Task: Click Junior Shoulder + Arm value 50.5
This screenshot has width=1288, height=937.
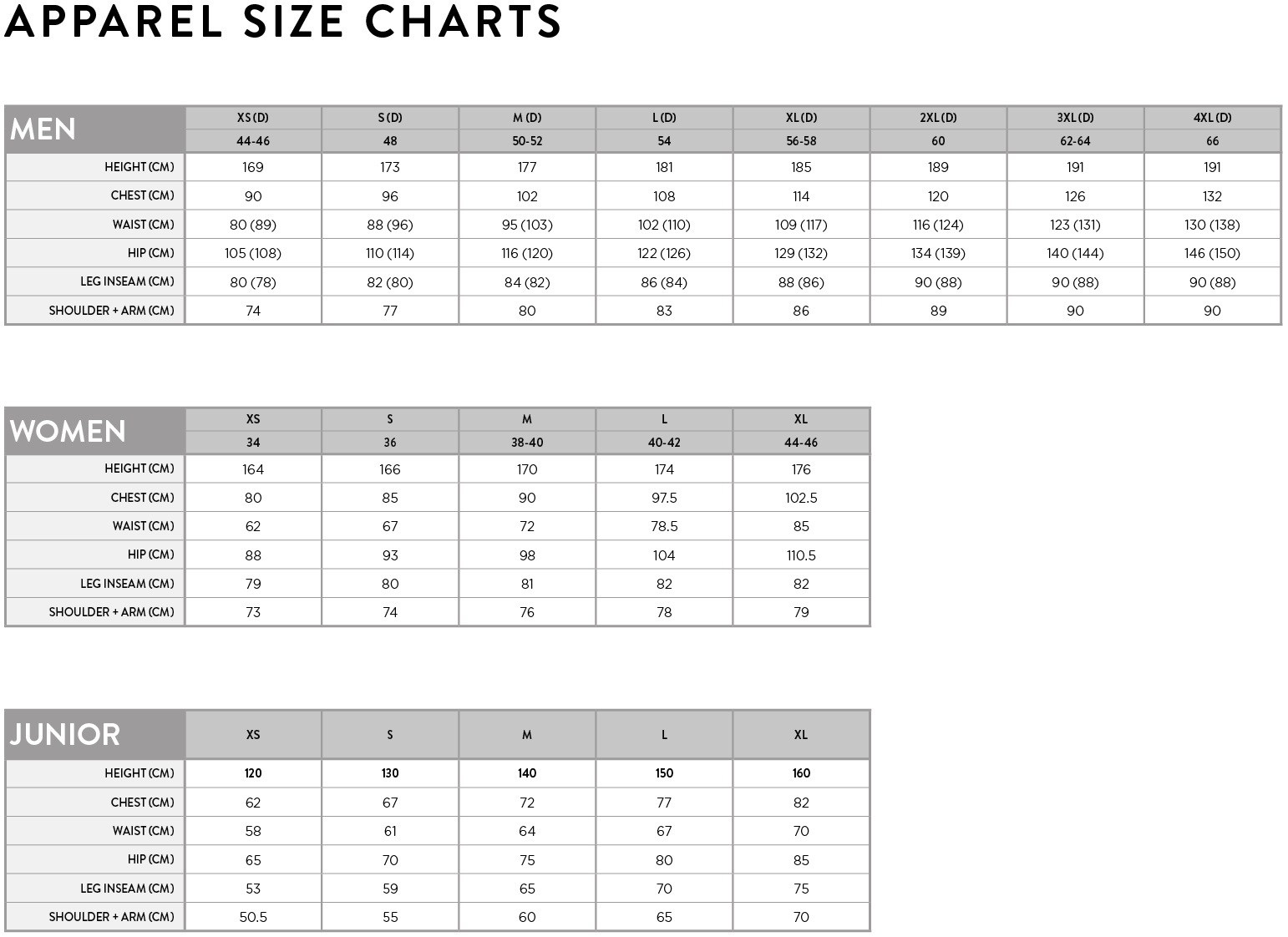Action: 253,917
